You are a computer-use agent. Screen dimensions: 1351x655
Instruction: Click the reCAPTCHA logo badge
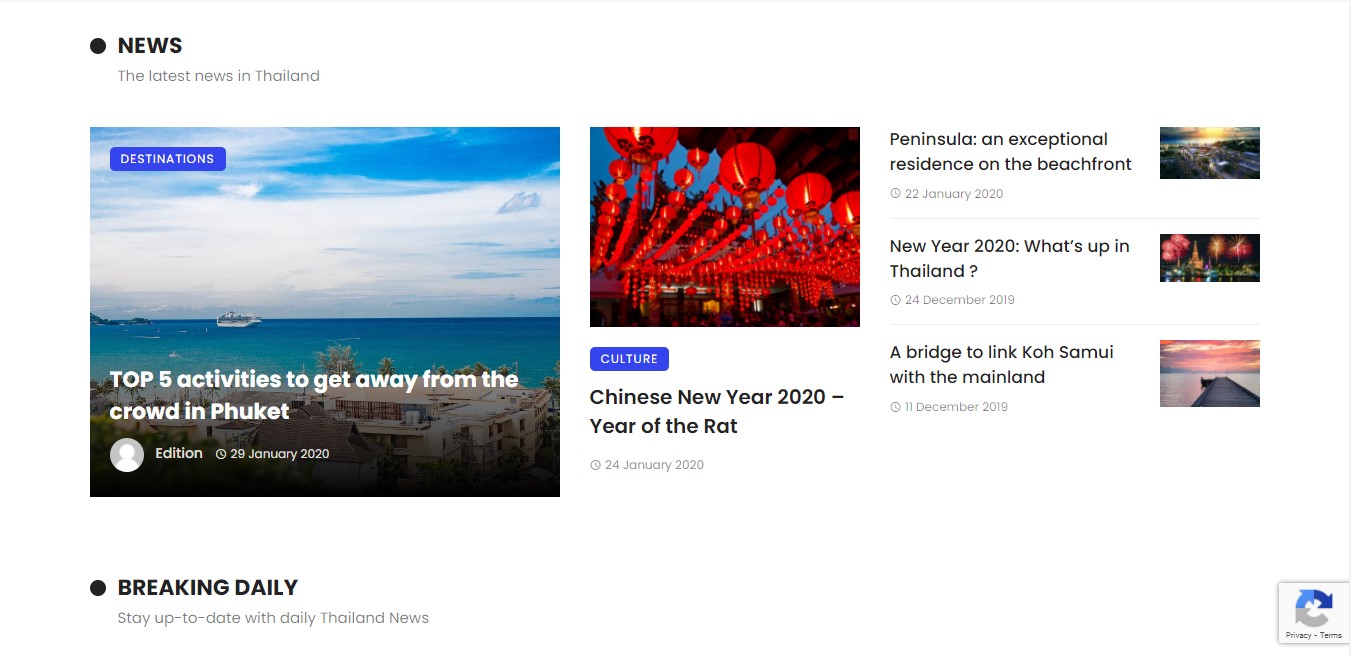tap(1313, 608)
